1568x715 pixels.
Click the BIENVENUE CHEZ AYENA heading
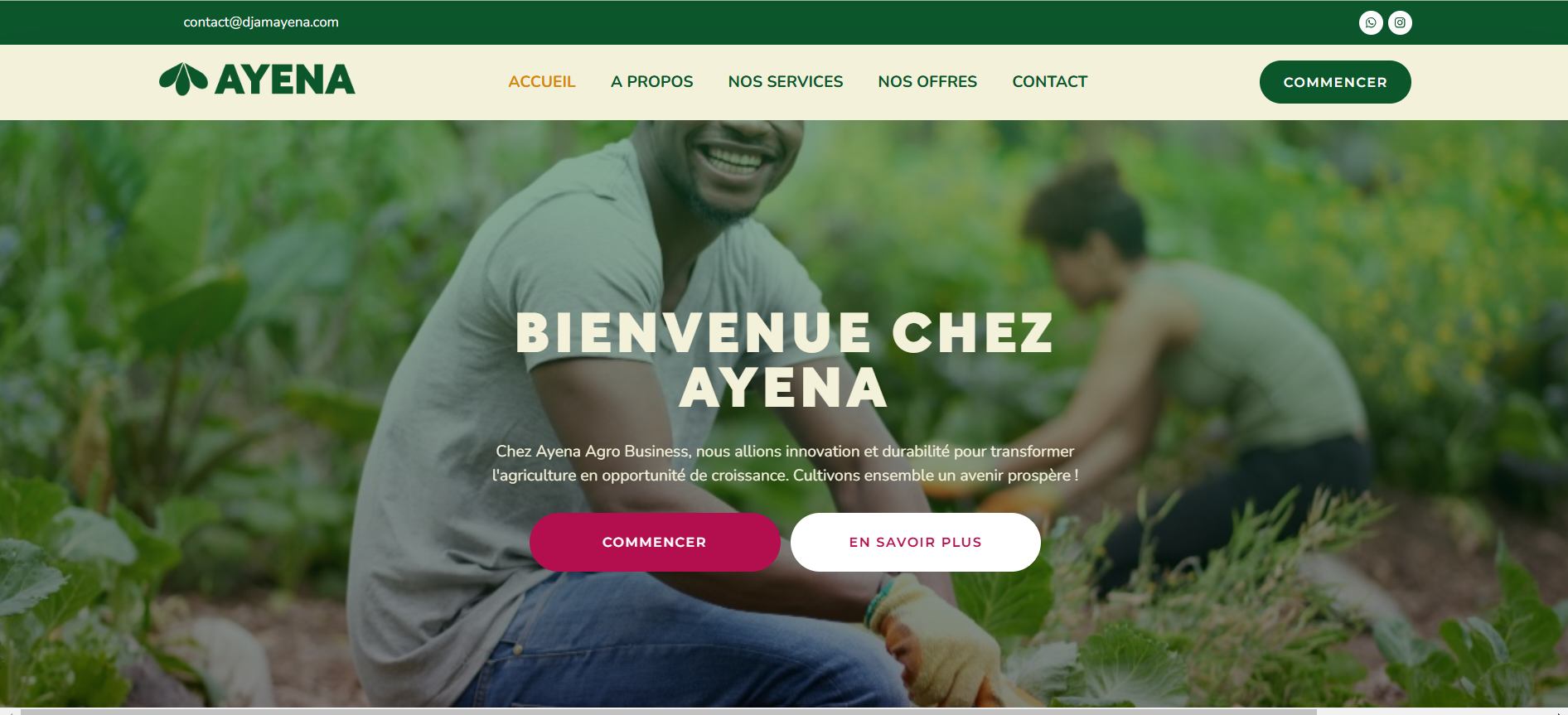784,360
